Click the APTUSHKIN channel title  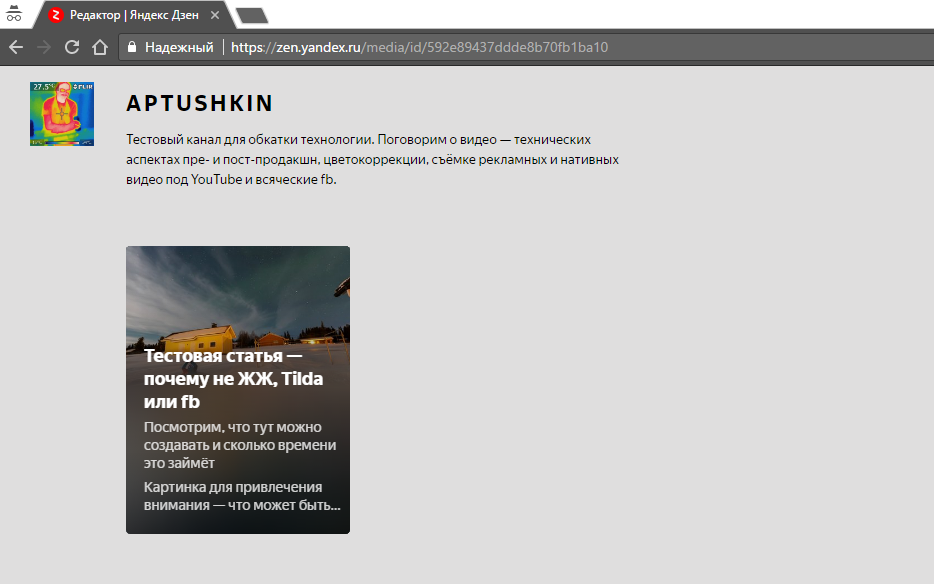tap(200, 103)
